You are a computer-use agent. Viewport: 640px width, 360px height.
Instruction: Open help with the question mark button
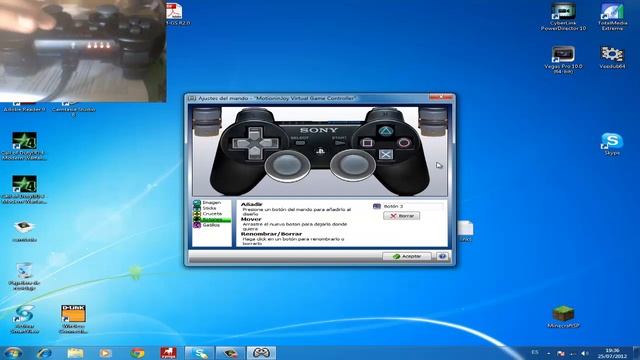[442, 256]
